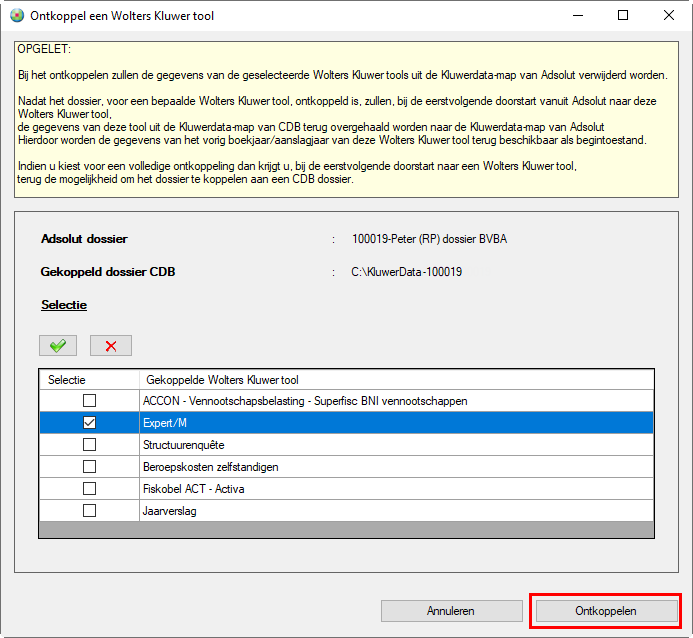Click the Gekoppelde Wolters Kluwer tool header
This screenshot has width=693, height=638.
[x=222, y=380]
